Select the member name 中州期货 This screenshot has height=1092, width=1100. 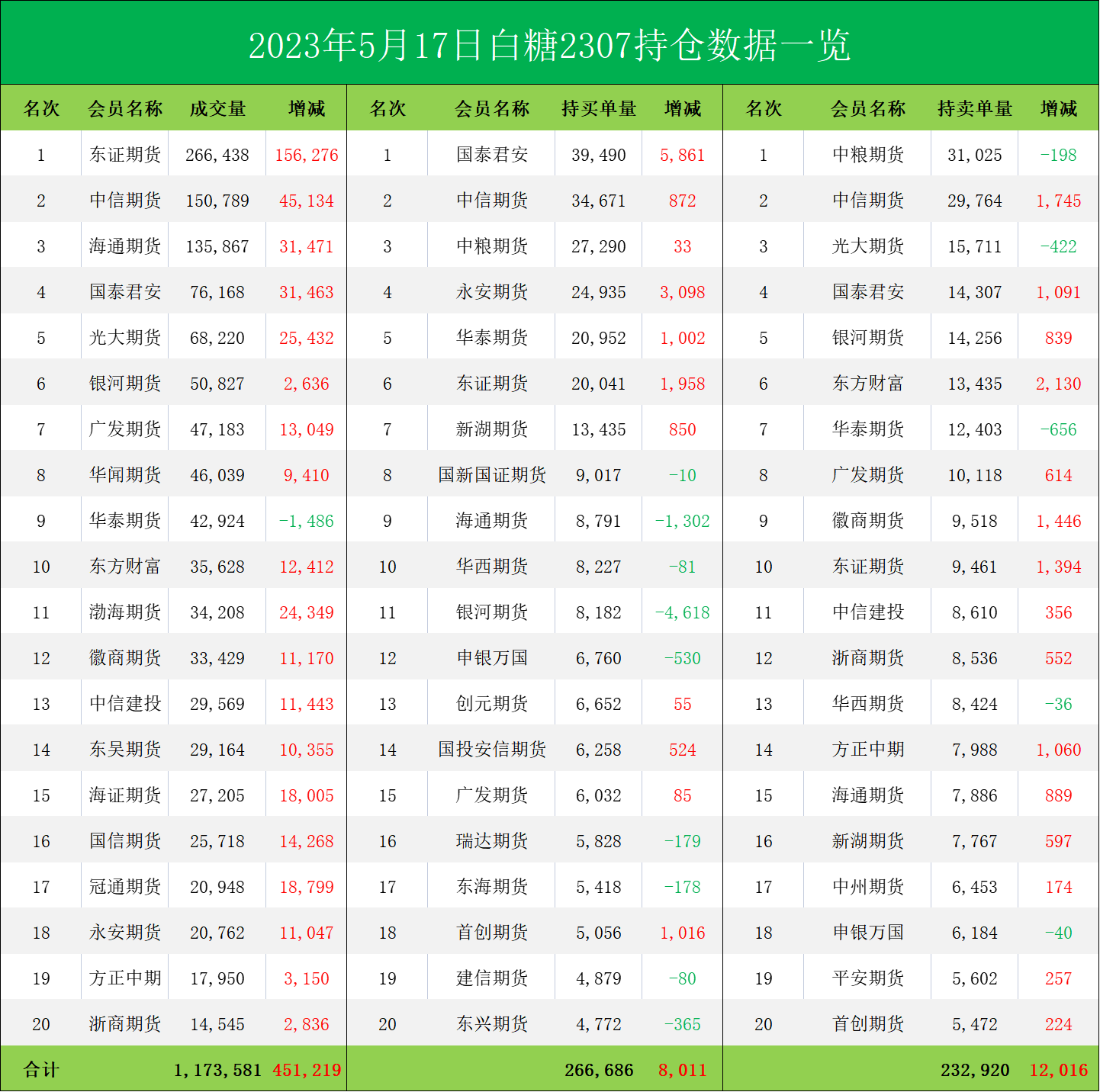[868, 886]
